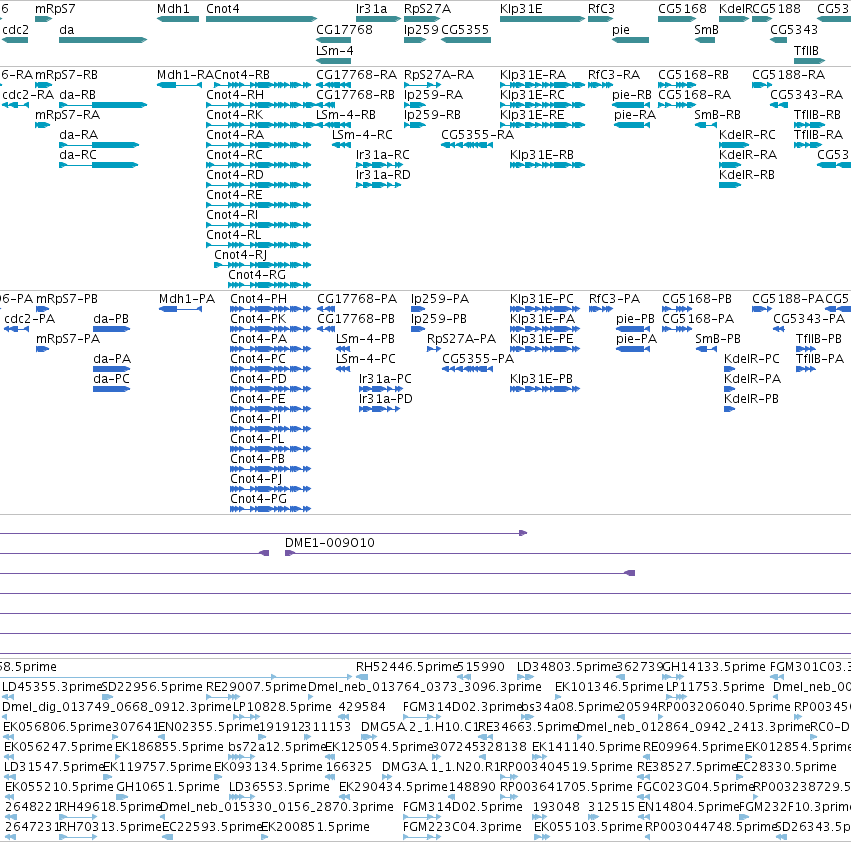
Task: Click transcript Cnot4-RH
Action: point(235,95)
